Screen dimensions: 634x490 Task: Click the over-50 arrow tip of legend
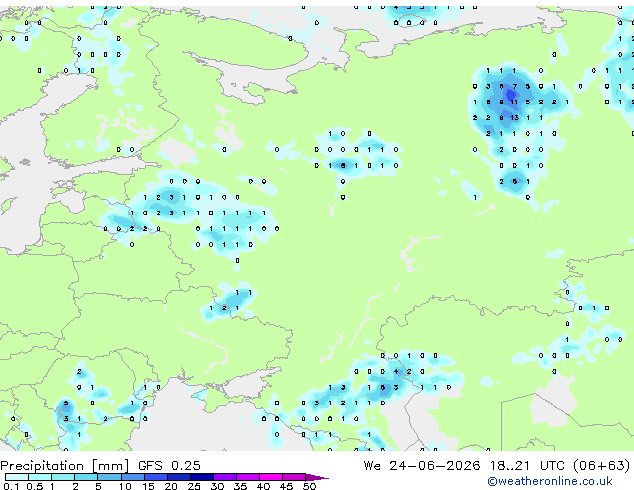tap(318, 477)
